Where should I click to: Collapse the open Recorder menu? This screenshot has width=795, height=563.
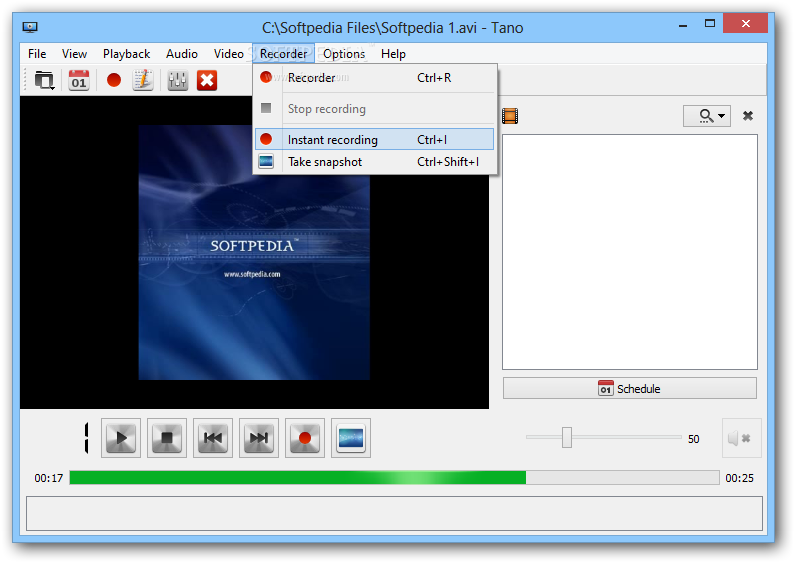283,54
